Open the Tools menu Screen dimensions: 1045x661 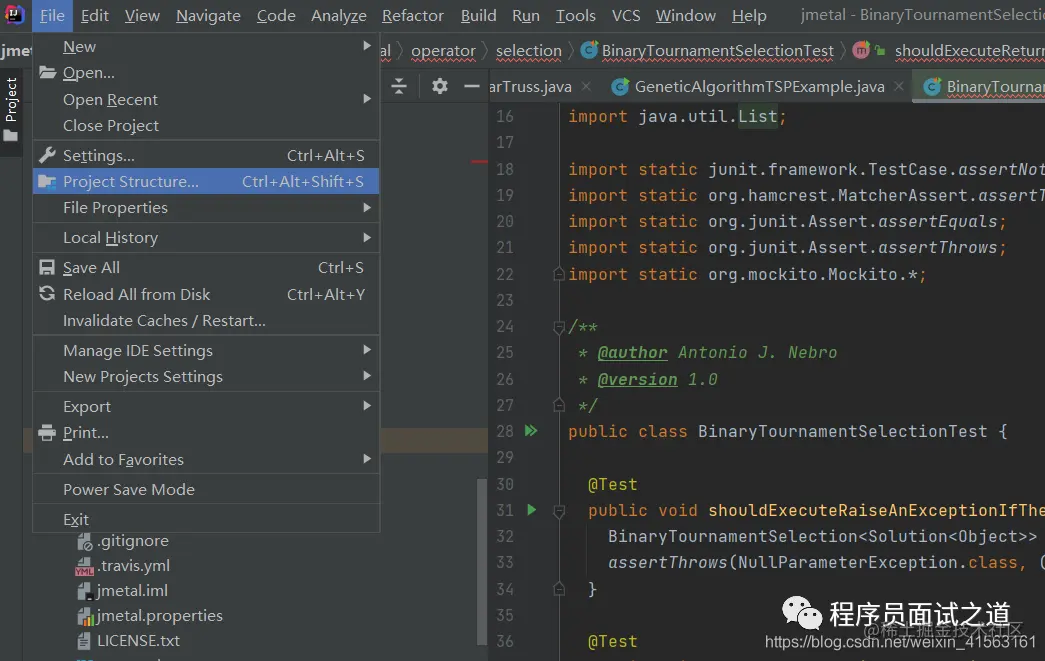[576, 15]
